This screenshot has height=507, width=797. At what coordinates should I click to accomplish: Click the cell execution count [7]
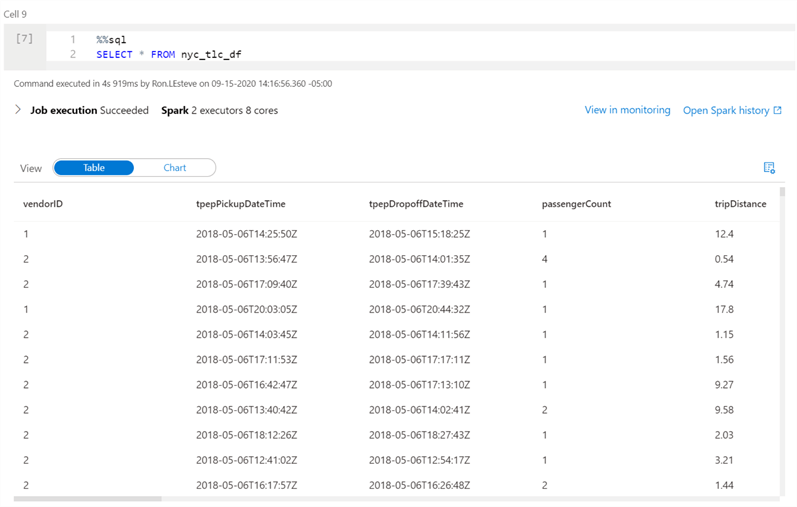coord(25,39)
